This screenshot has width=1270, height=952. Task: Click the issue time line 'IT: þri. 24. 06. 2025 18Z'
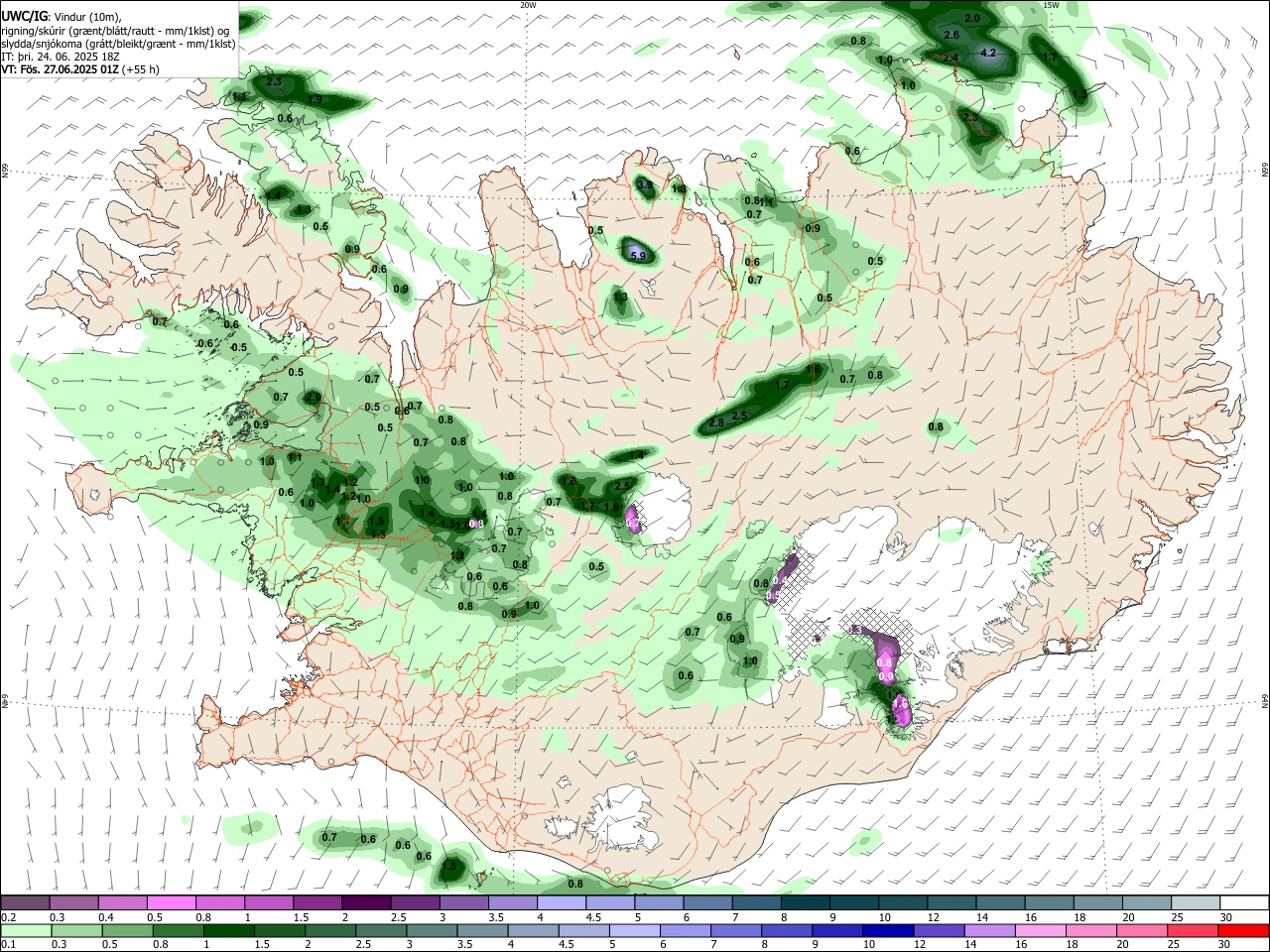click(61, 57)
